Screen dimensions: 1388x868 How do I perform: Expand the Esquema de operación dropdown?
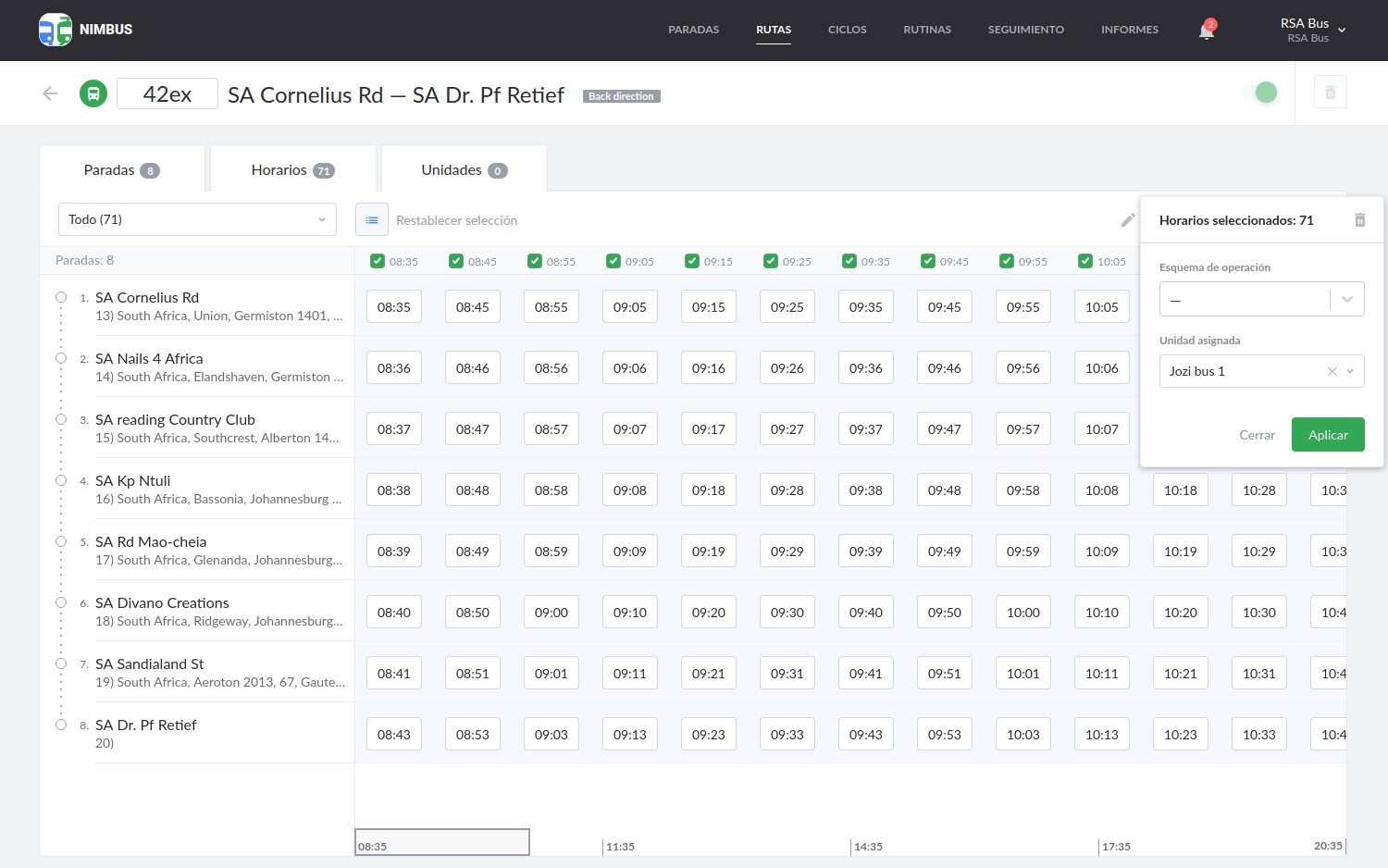(1261, 299)
